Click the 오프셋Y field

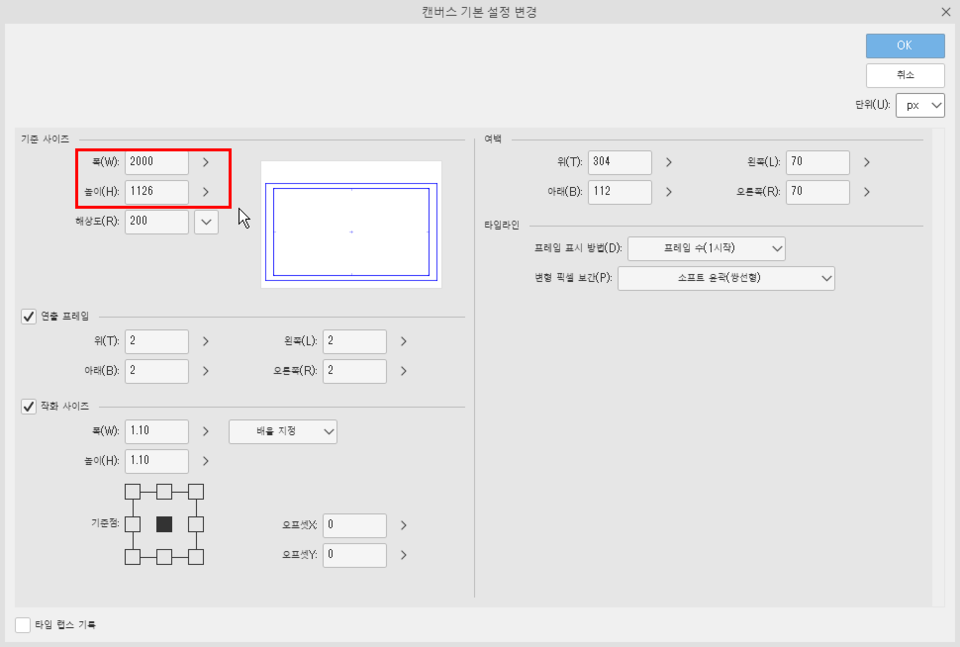355,555
